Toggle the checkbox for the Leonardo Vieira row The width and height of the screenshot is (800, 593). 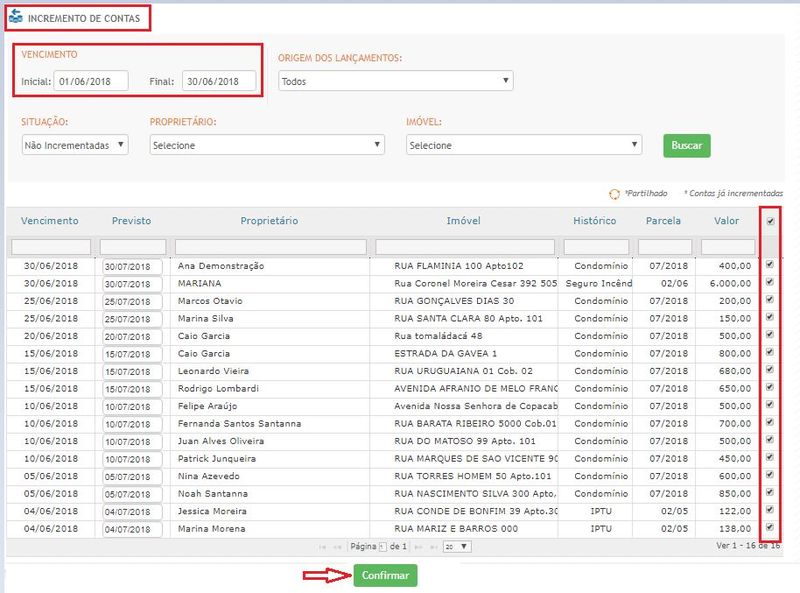pos(769,370)
